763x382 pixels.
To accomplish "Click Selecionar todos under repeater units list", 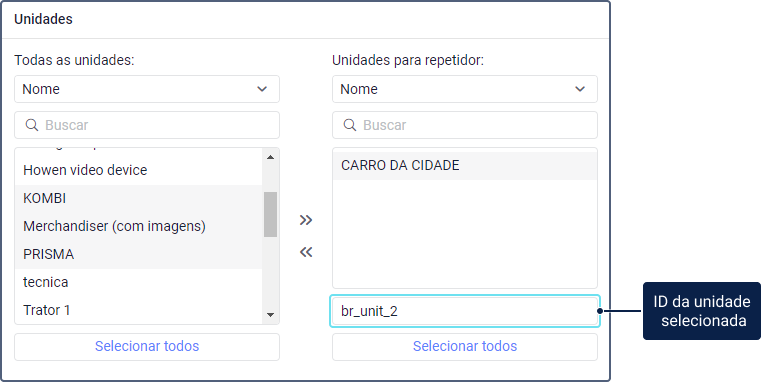I will [465, 346].
